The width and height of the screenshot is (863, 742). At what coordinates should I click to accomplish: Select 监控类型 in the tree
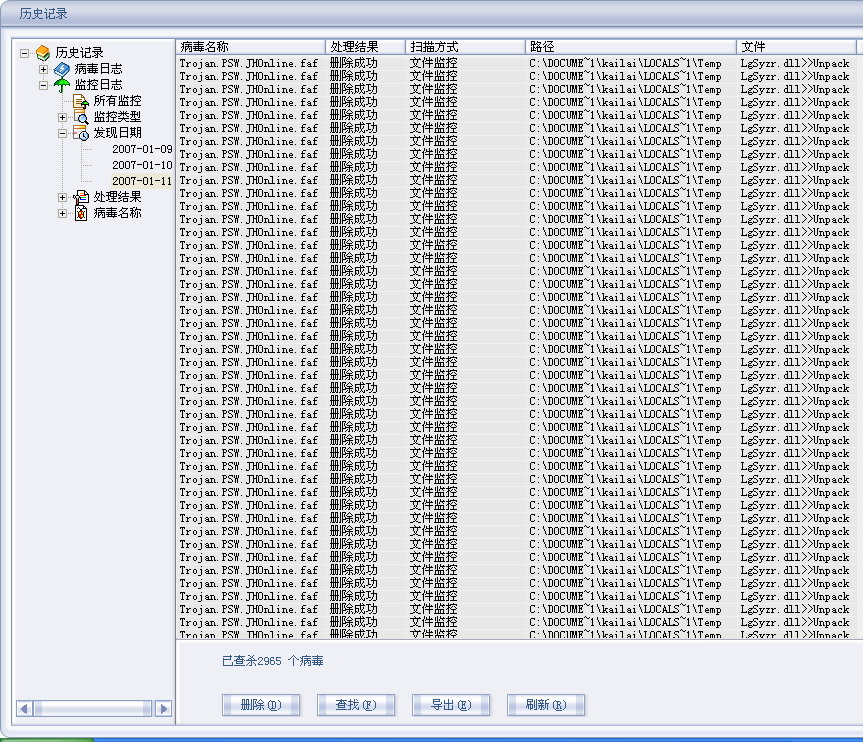117,117
